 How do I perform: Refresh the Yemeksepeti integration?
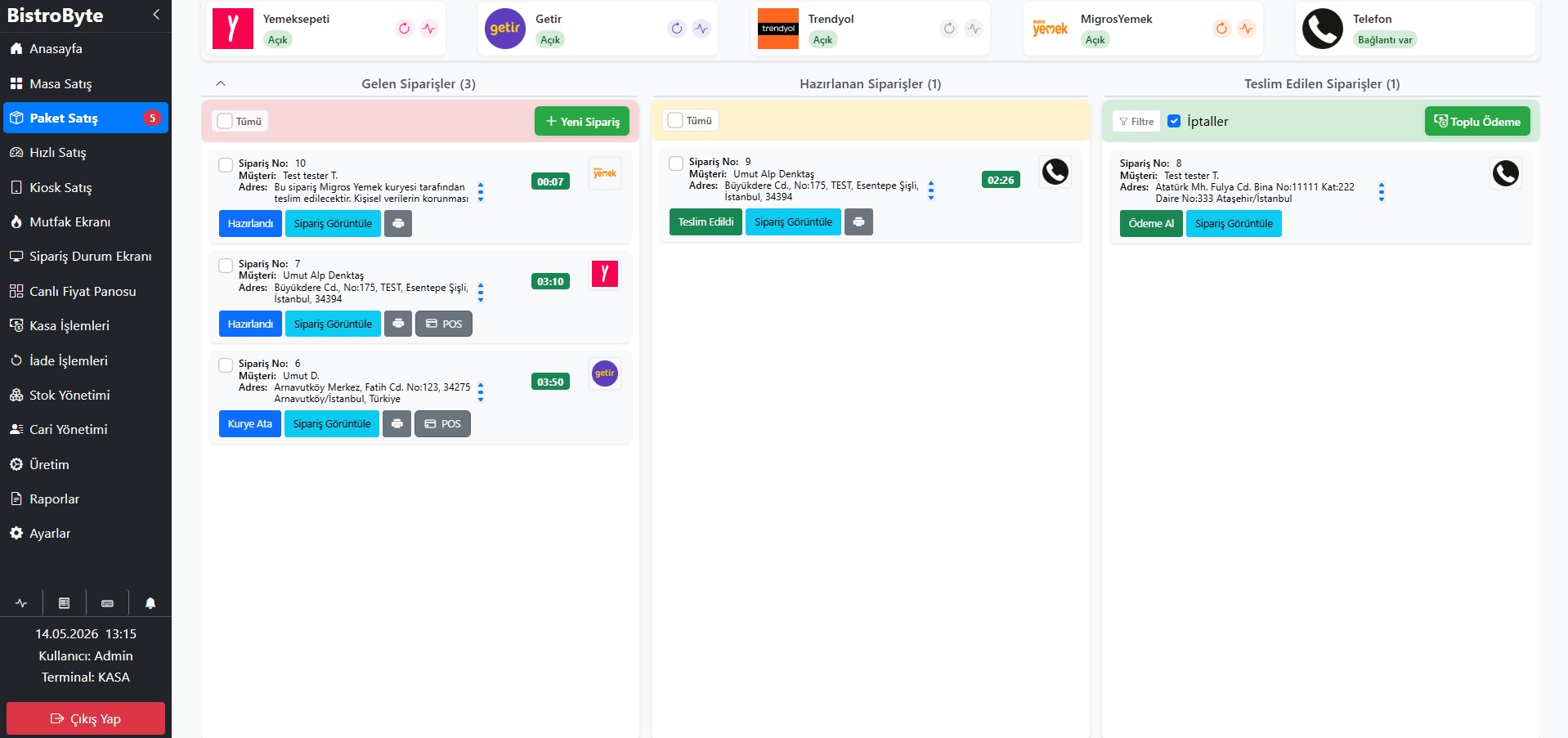pyautogui.click(x=405, y=29)
